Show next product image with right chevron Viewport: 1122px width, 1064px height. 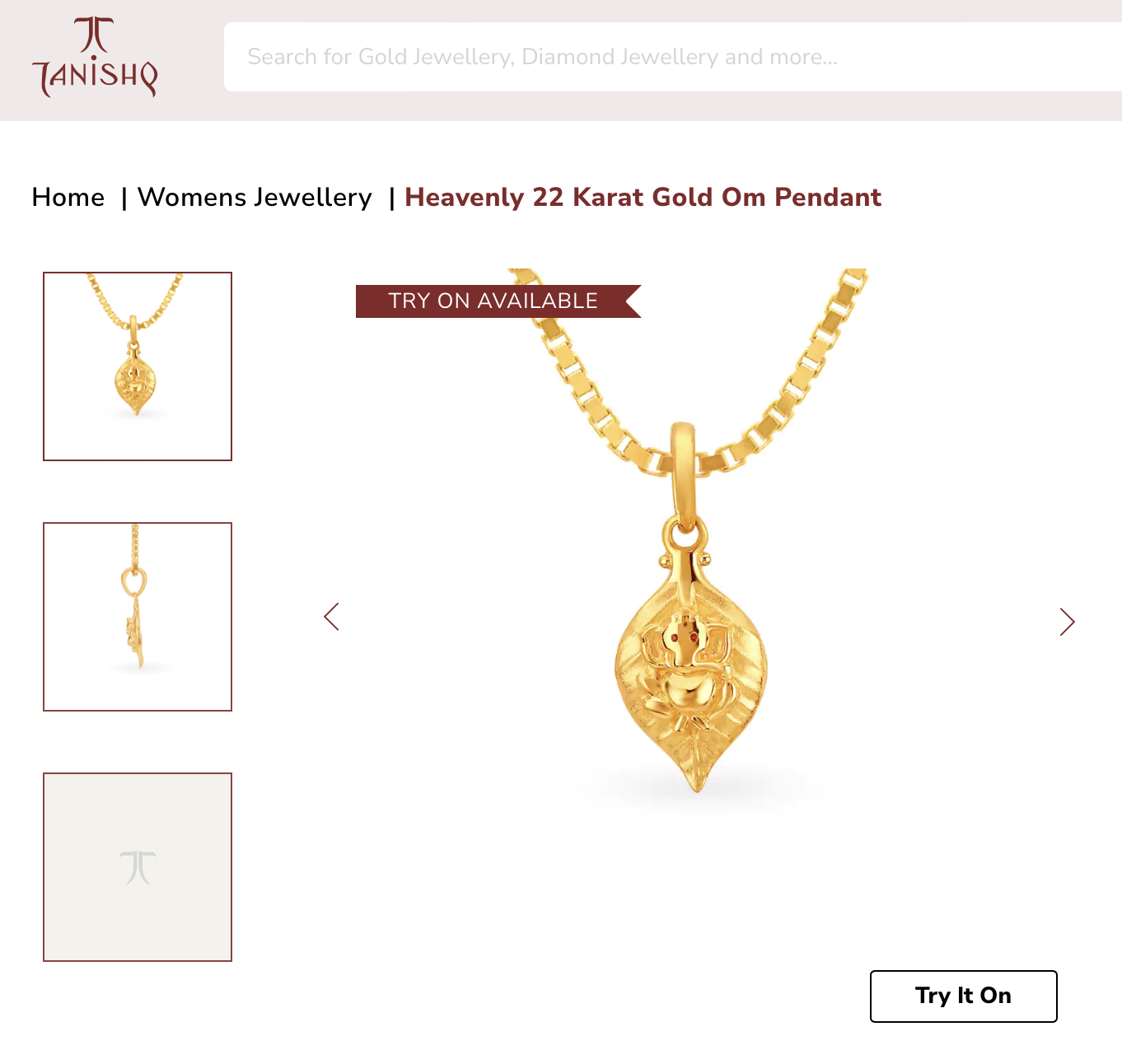(1068, 622)
